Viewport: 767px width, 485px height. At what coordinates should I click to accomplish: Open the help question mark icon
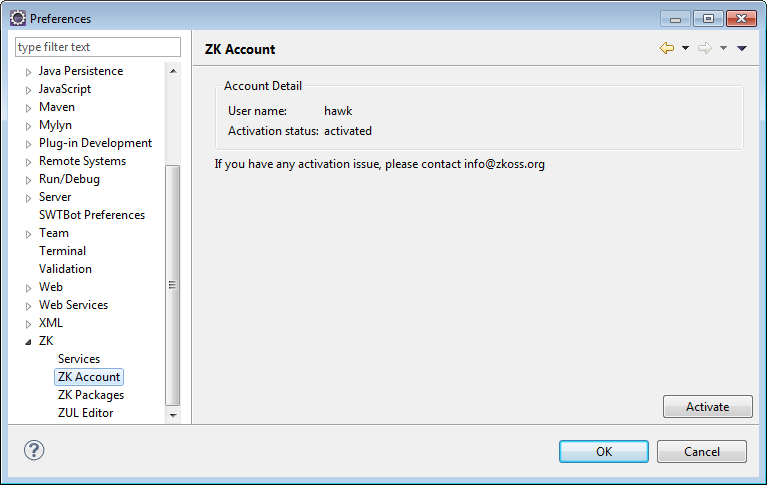tap(34, 450)
